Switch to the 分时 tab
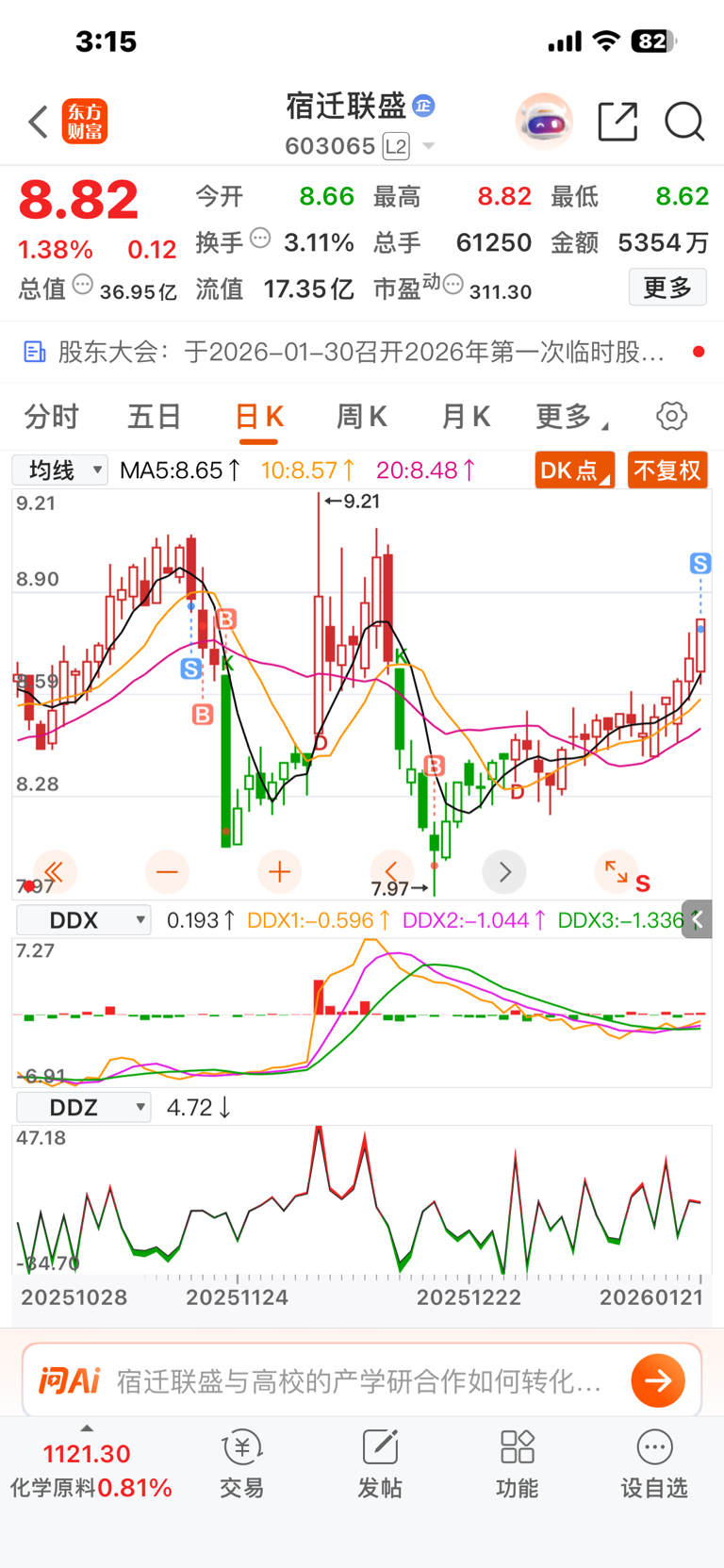724x1568 pixels. pyautogui.click(x=51, y=416)
